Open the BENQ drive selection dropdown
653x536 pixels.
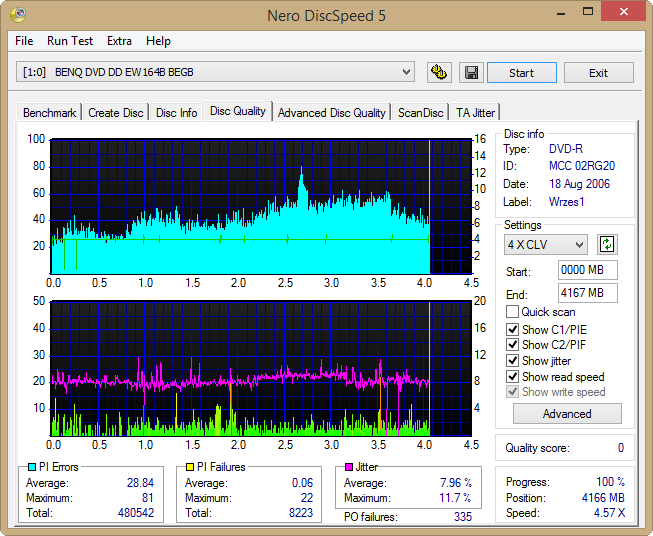pos(215,72)
